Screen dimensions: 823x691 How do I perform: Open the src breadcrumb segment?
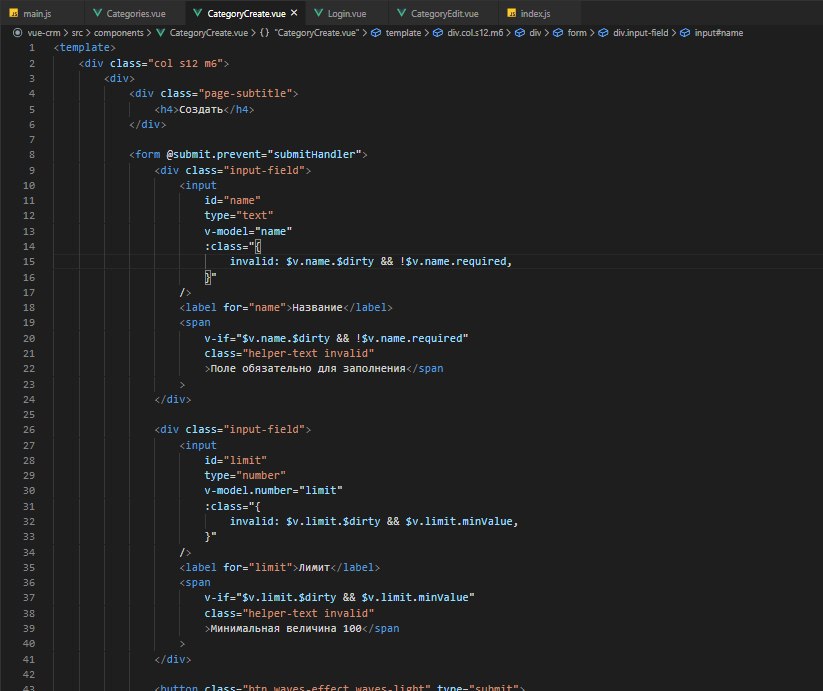pyautogui.click(x=77, y=33)
